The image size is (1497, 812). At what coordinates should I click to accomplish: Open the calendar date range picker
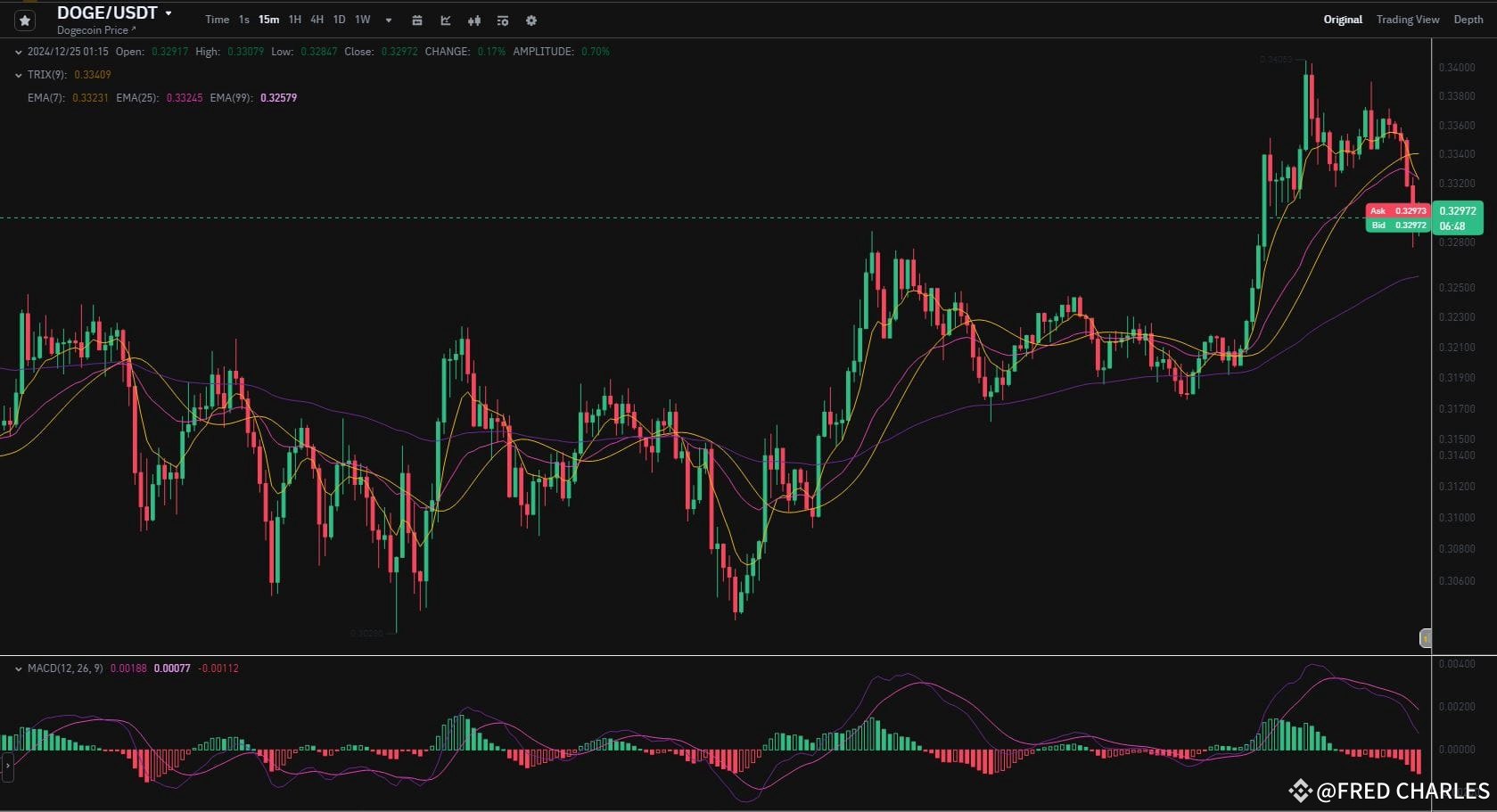[x=416, y=20]
